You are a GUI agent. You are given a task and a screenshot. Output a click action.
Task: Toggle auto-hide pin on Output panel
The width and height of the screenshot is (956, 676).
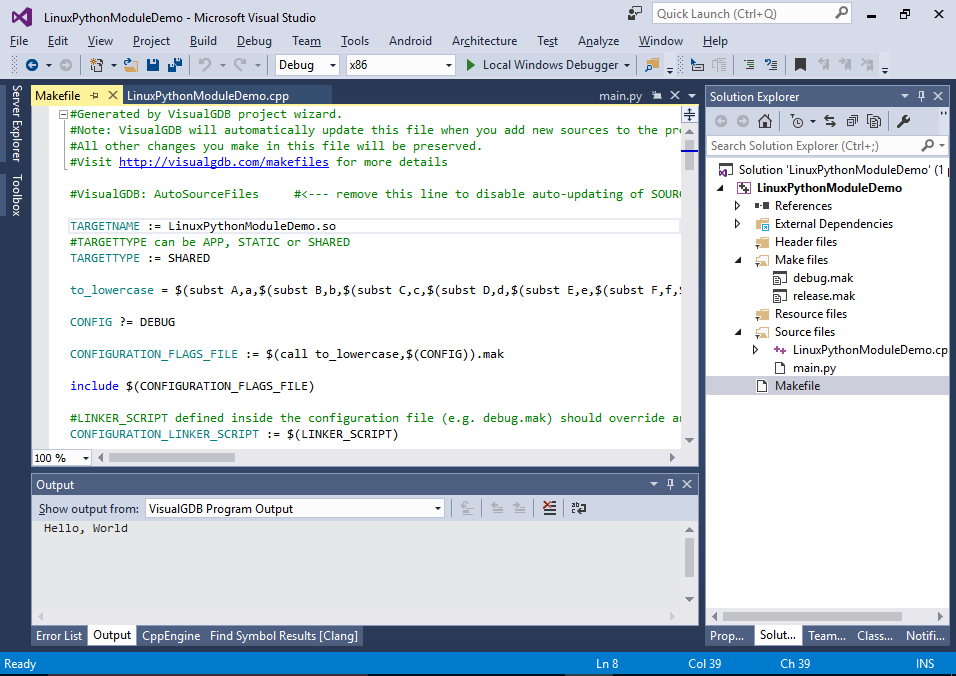670,484
